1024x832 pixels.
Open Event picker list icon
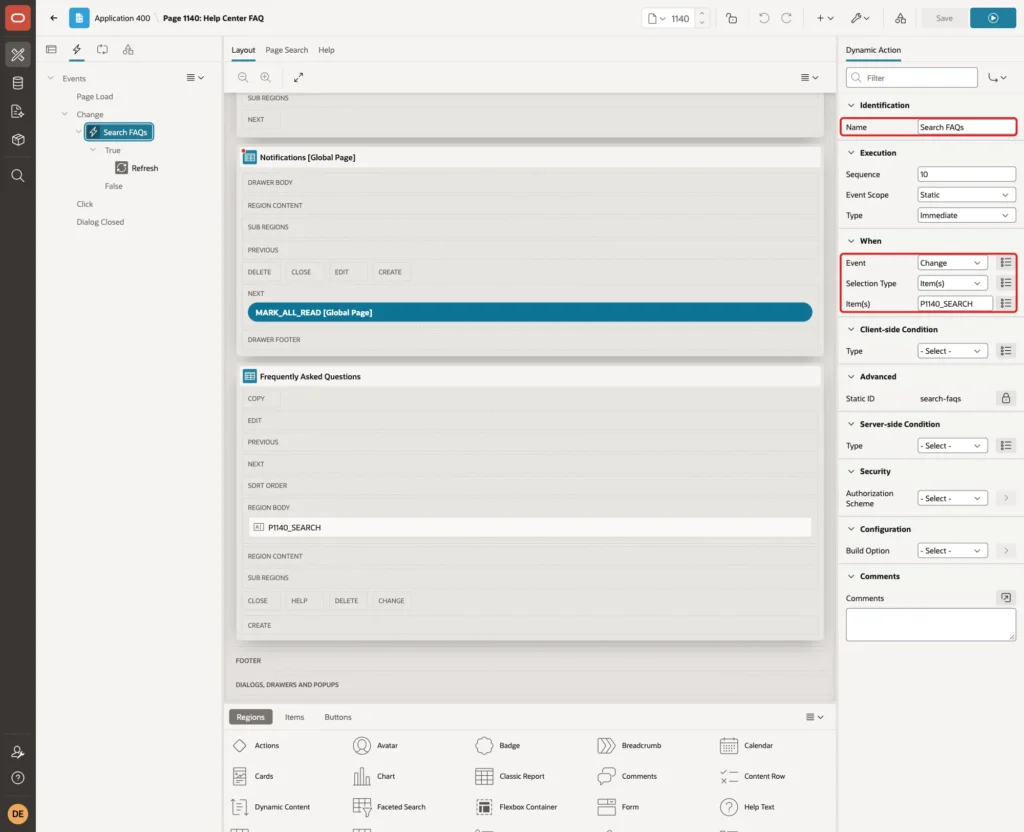click(1006, 263)
